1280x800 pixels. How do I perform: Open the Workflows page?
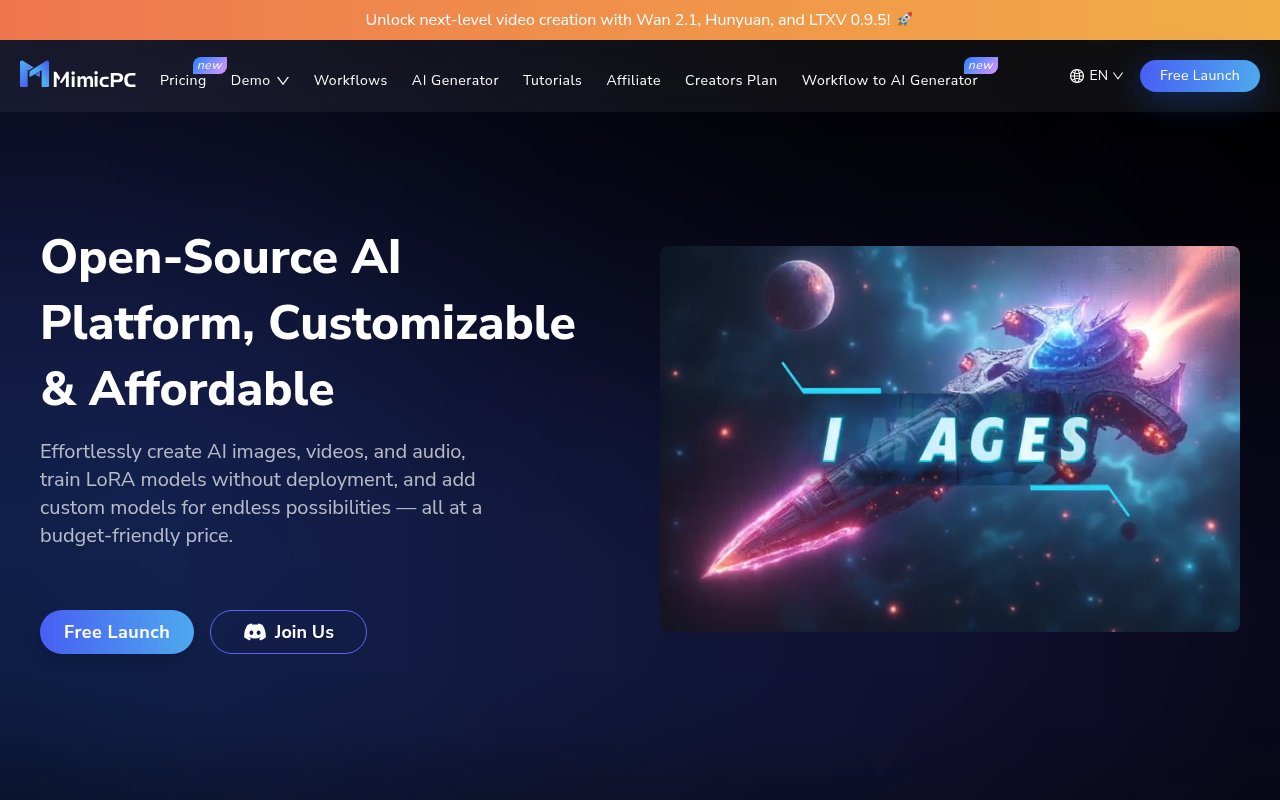[x=350, y=80]
